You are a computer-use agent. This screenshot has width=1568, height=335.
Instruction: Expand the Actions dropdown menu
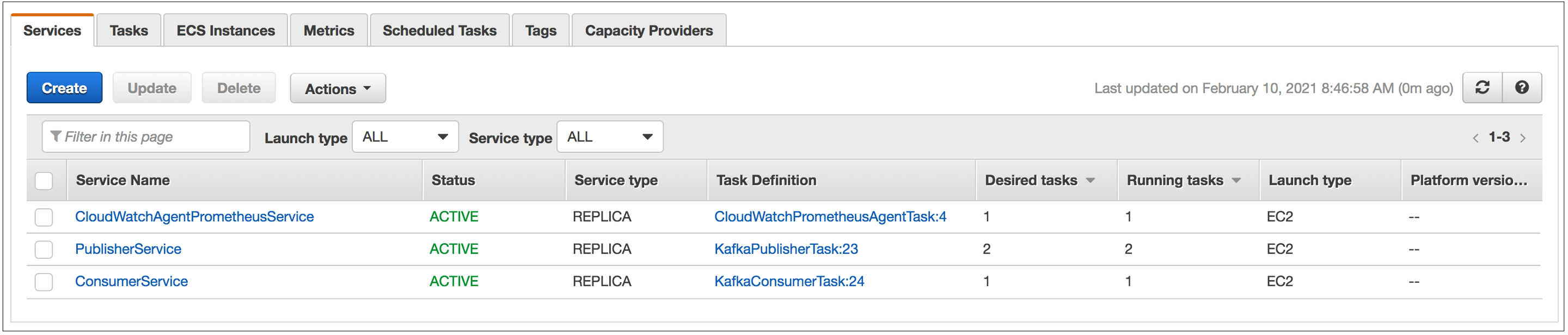click(x=338, y=89)
